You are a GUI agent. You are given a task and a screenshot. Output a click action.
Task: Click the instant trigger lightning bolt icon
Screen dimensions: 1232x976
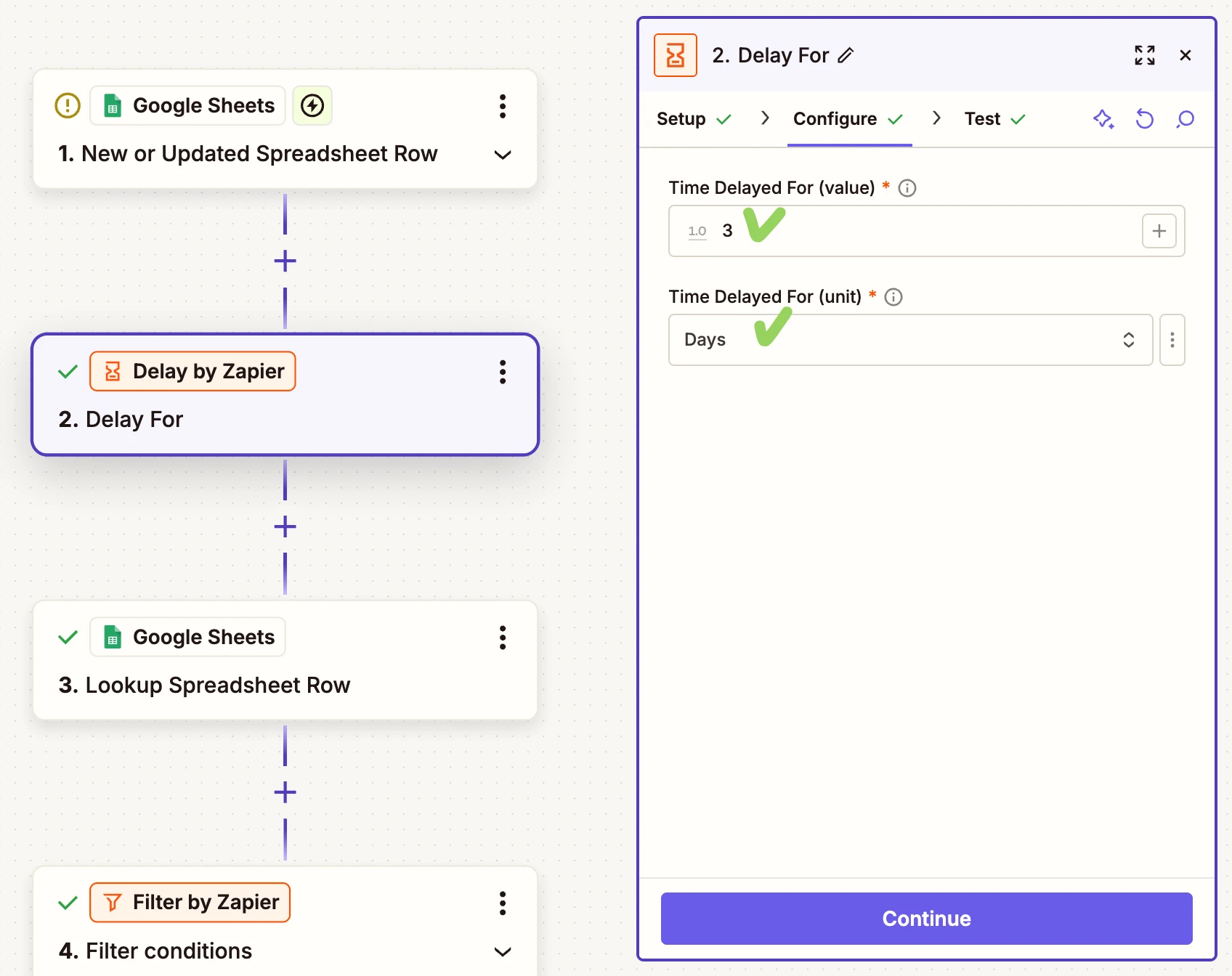pos(312,106)
